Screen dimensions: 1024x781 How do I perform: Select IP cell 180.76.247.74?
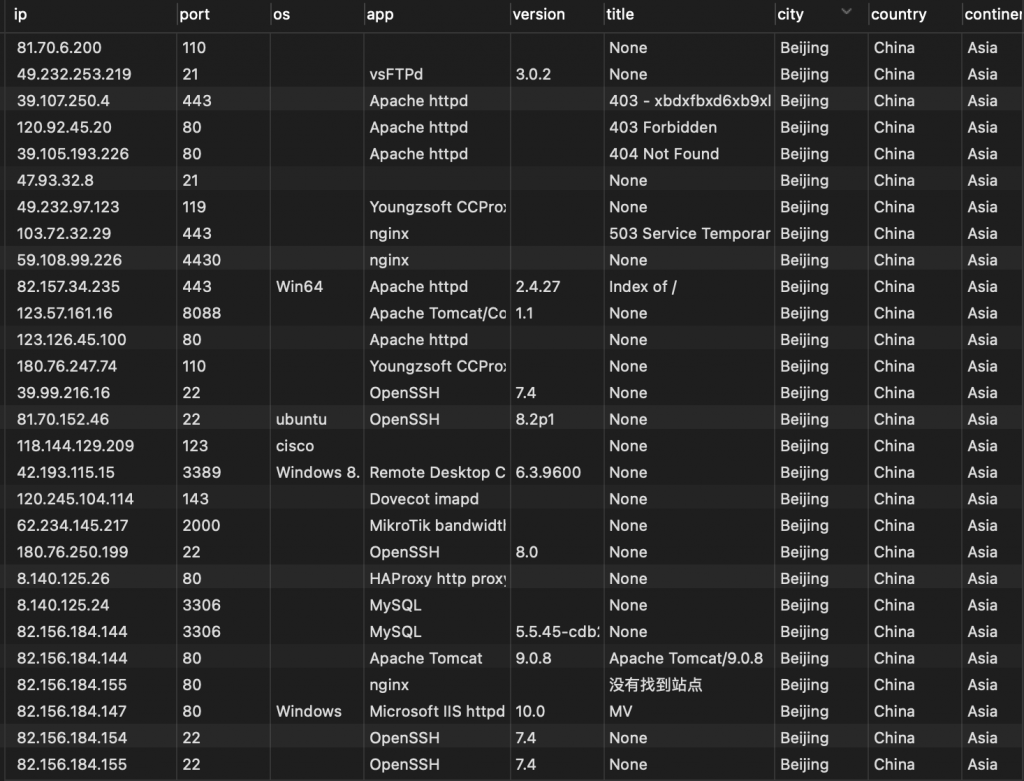[x=67, y=366]
